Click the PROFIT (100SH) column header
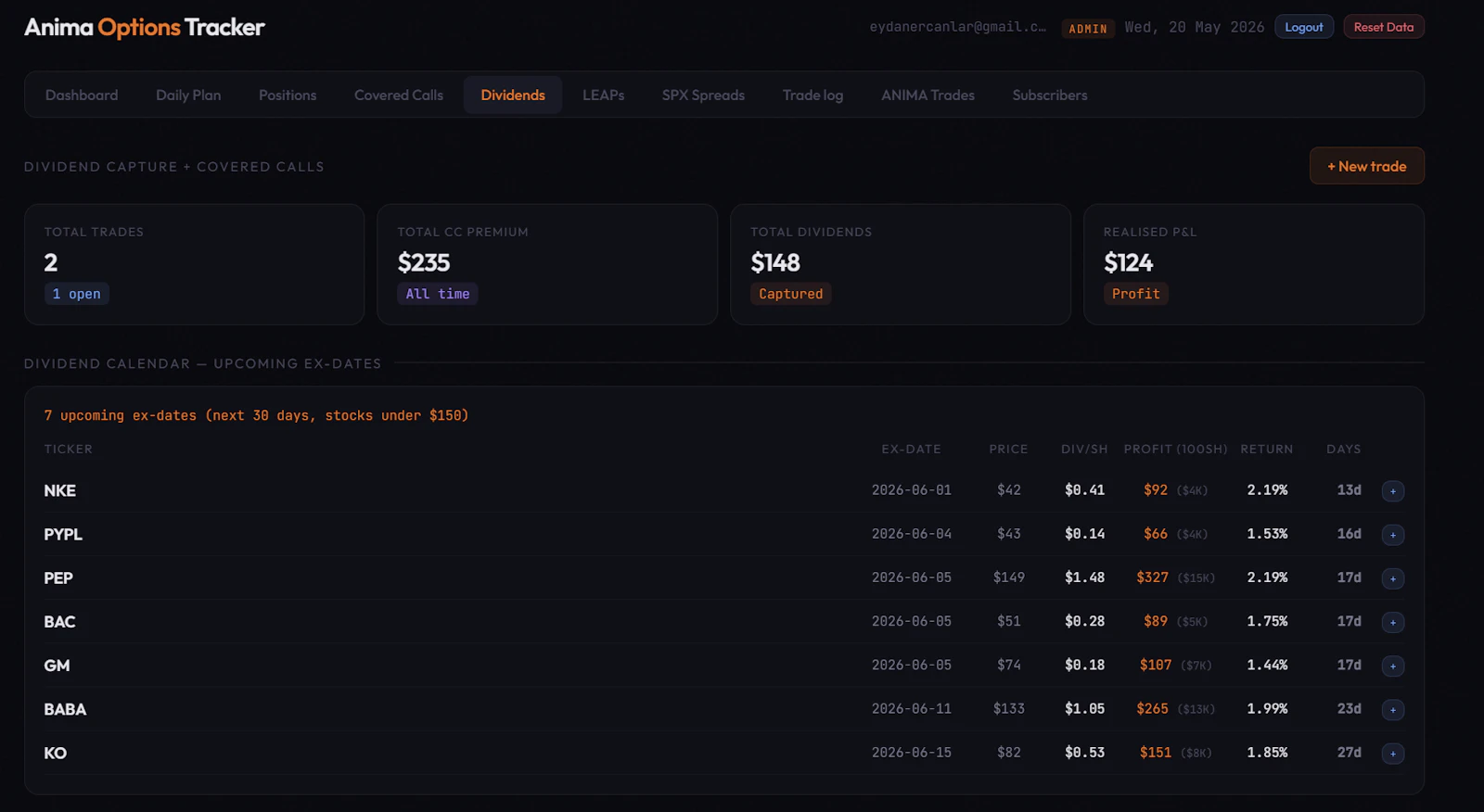The image size is (1484, 812). click(1175, 450)
